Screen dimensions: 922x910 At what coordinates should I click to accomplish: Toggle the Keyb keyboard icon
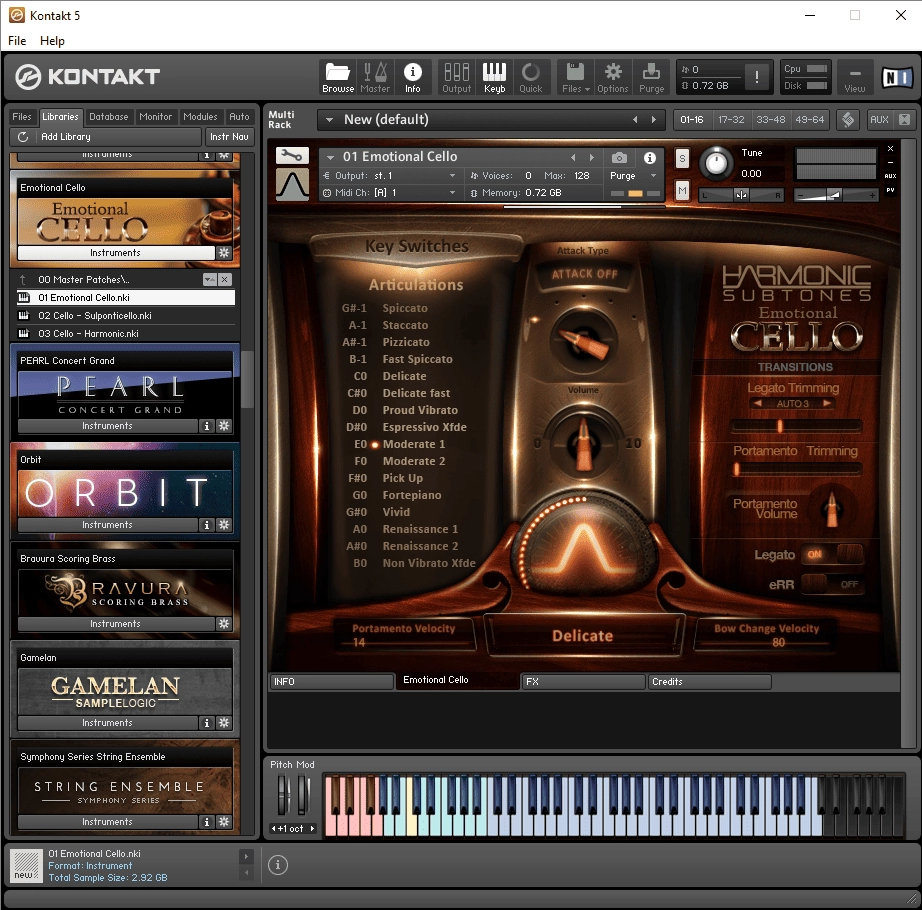[494, 78]
